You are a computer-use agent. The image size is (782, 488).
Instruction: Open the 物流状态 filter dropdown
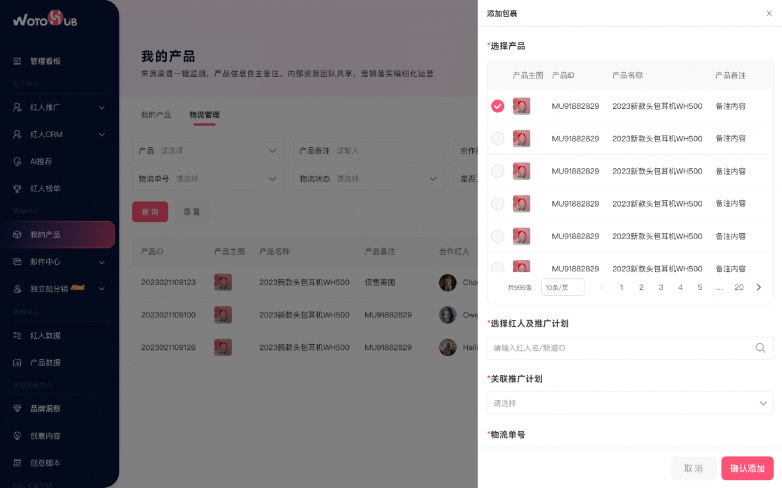(x=369, y=179)
